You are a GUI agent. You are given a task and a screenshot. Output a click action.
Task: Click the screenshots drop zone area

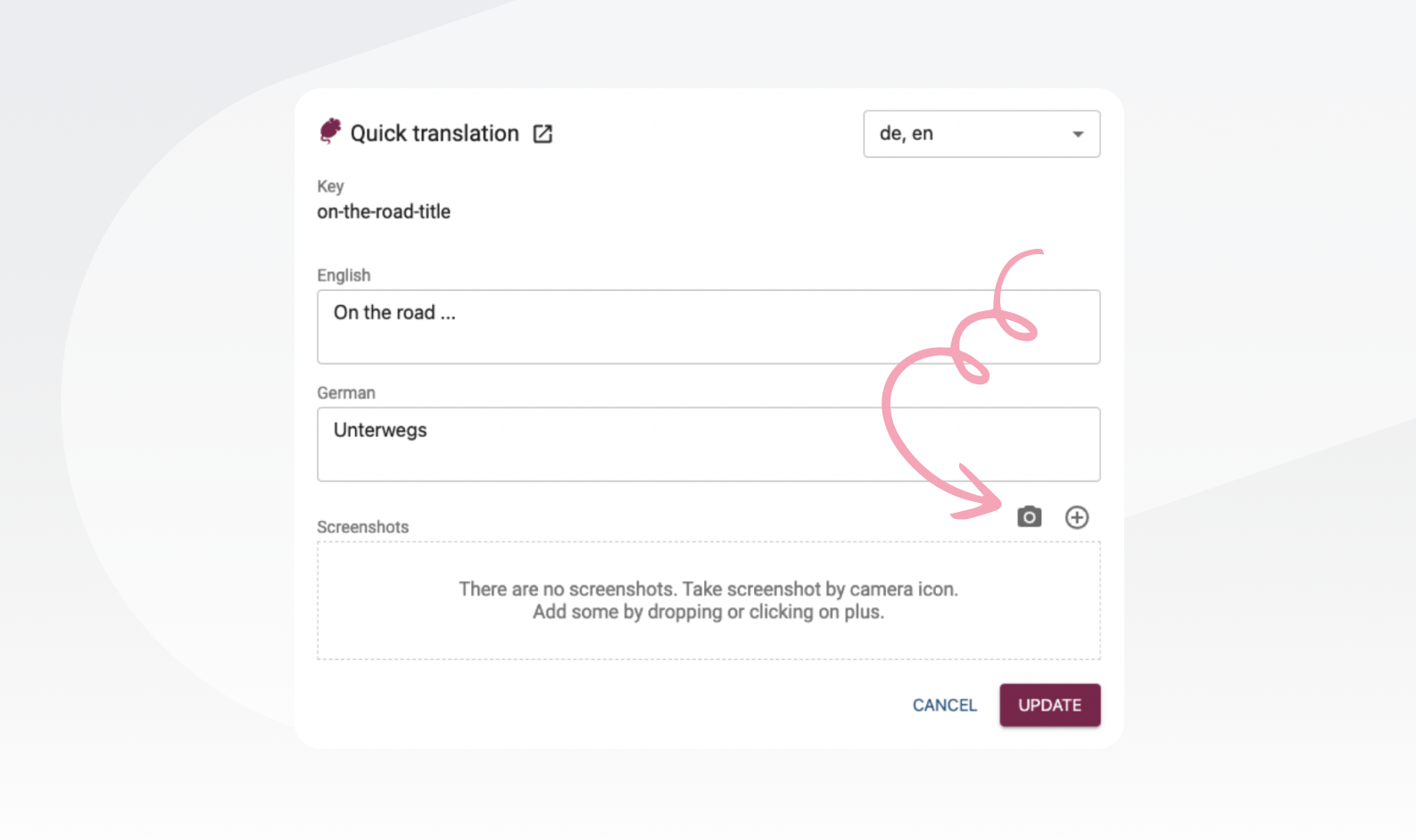point(708,600)
